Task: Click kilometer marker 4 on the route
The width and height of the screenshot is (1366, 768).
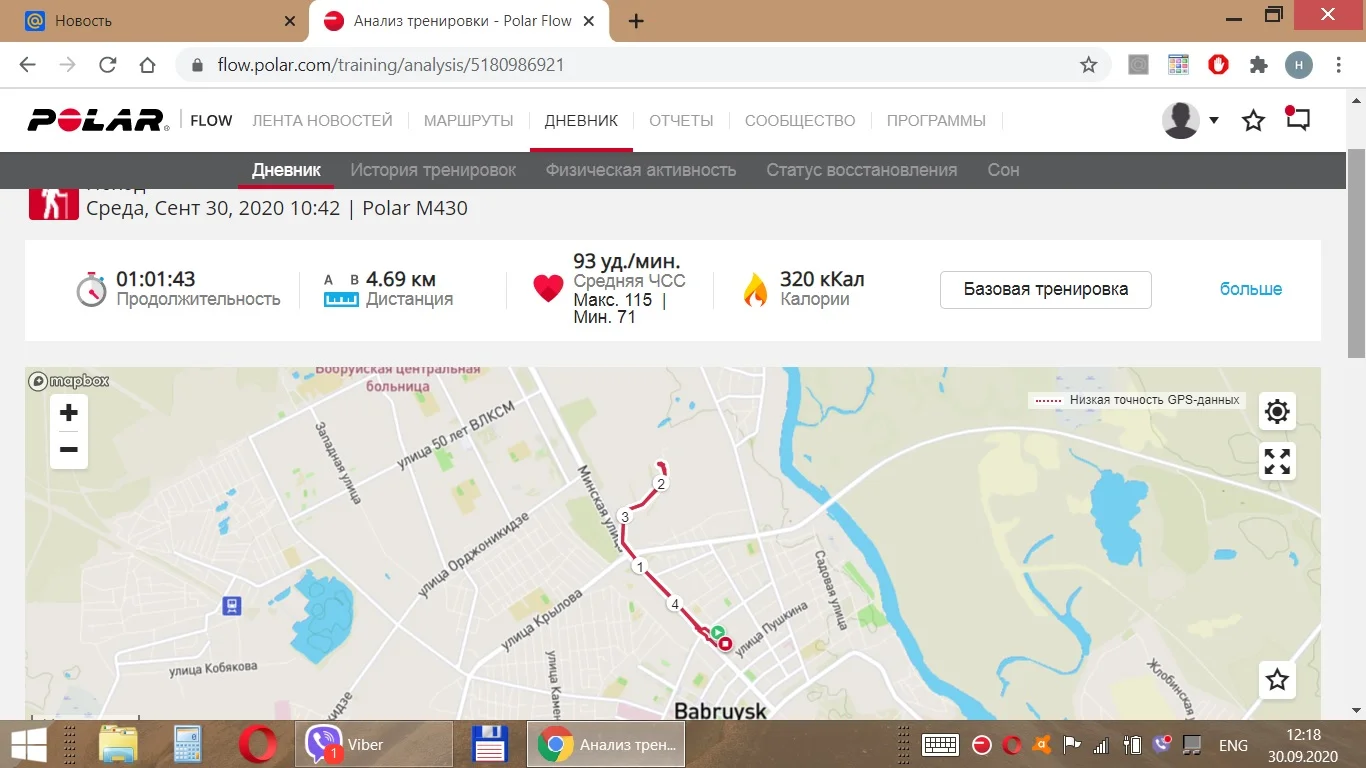Action: pos(675,604)
